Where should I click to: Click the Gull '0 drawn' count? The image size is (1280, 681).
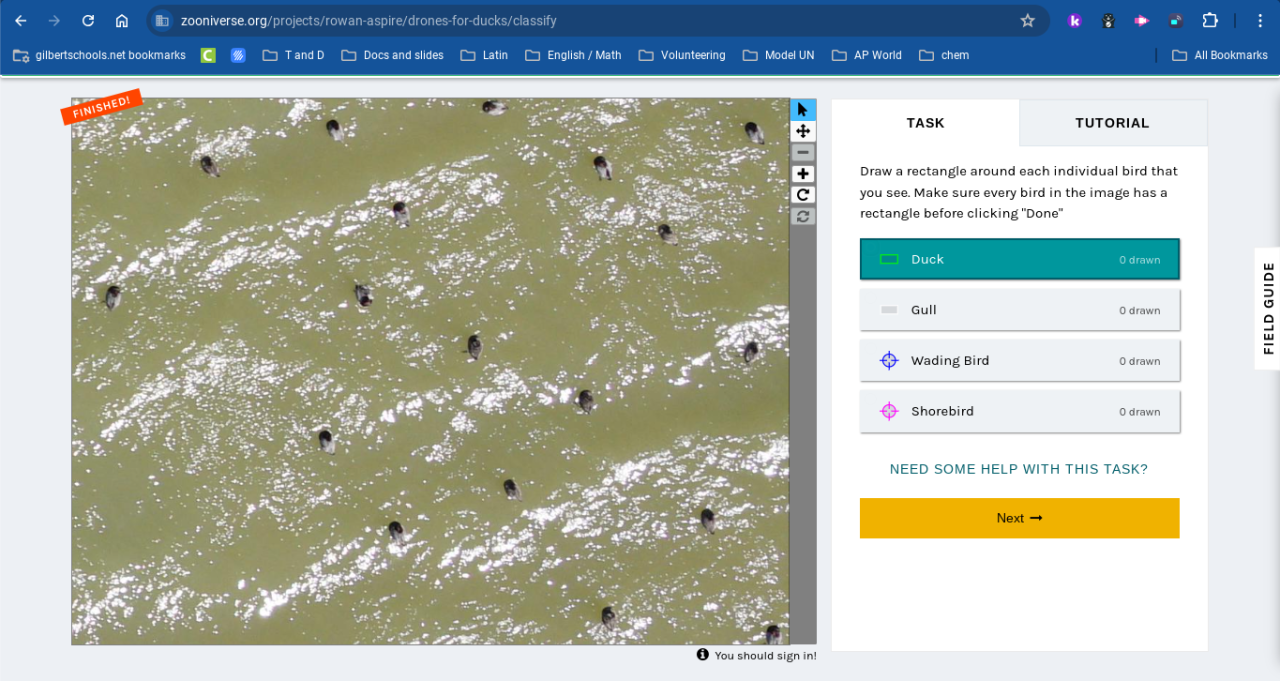1140,311
